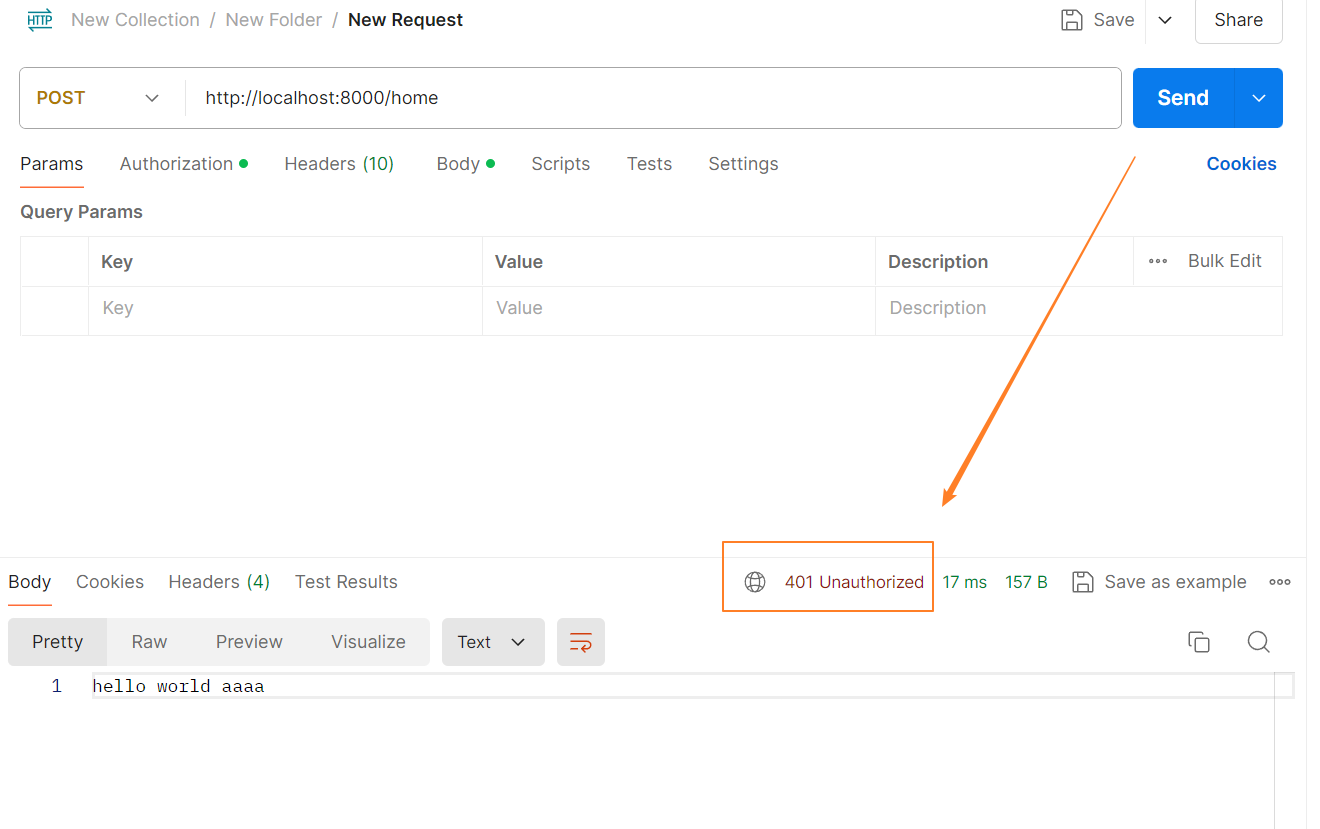Open the Text format dropdown
Screen dimensions: 1320x829
click(x=492, y=642)
